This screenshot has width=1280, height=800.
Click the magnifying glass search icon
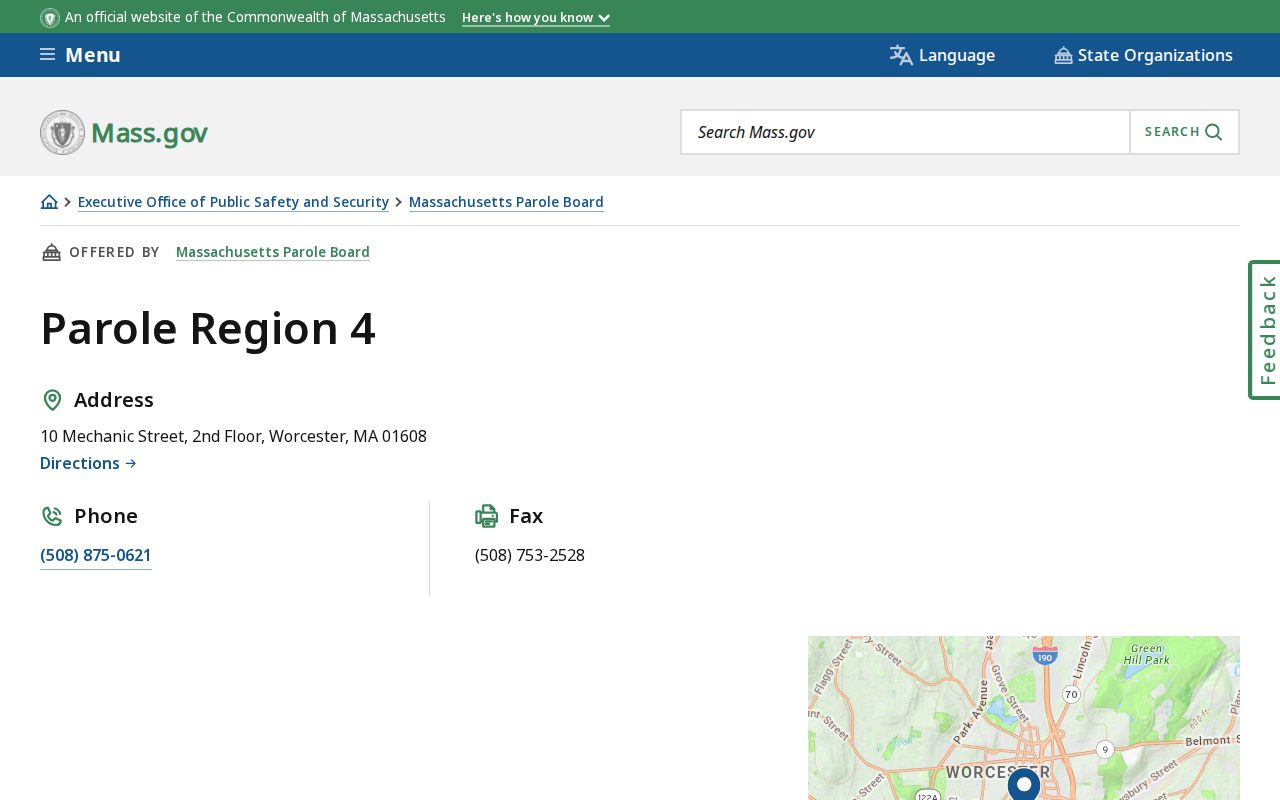(1214, 132)
